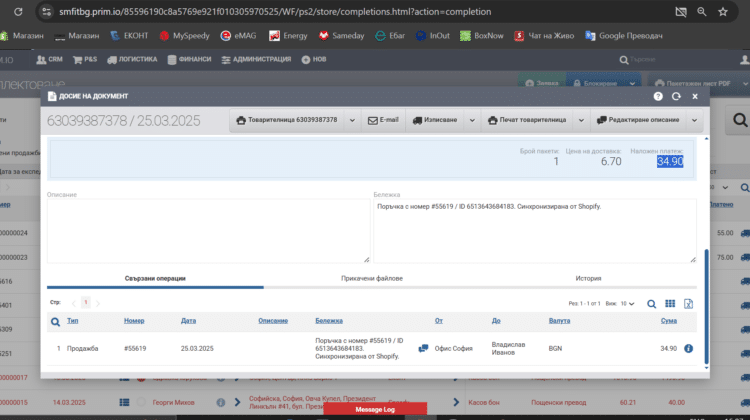
Task: Click the chat bubbles icon beside Офис София
Action: [x=423, y=348]
